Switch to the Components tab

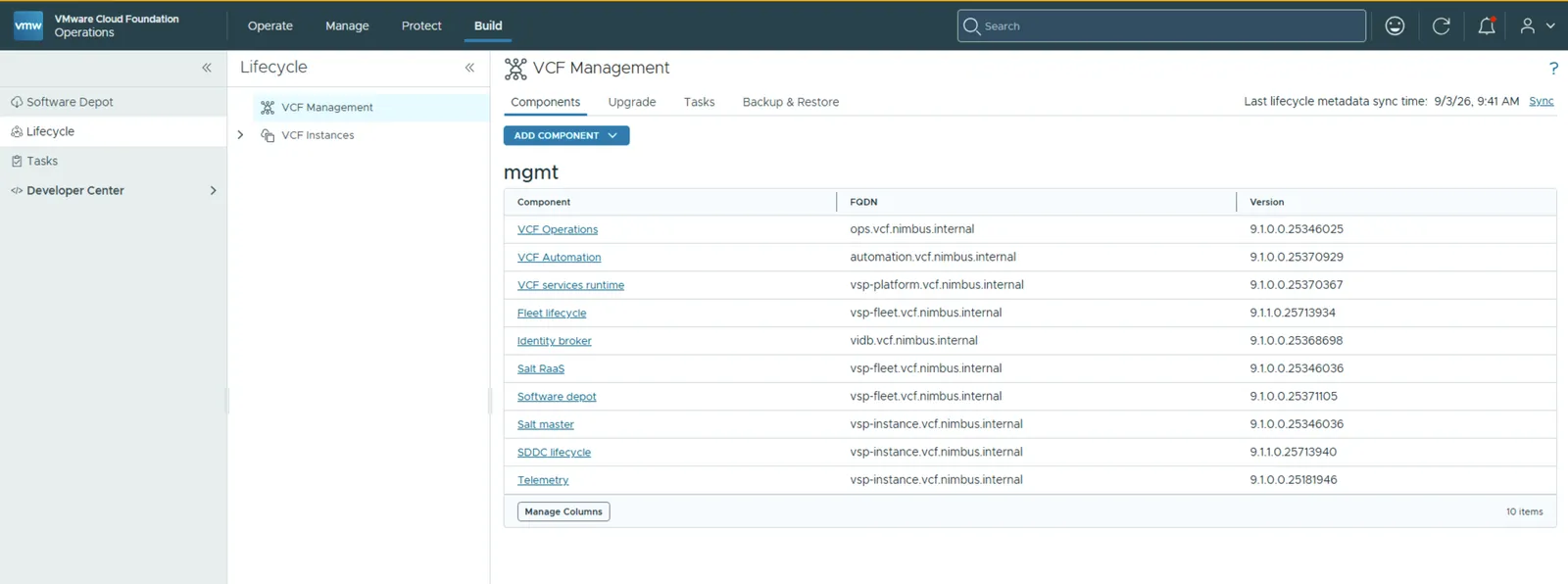point(545,102)
